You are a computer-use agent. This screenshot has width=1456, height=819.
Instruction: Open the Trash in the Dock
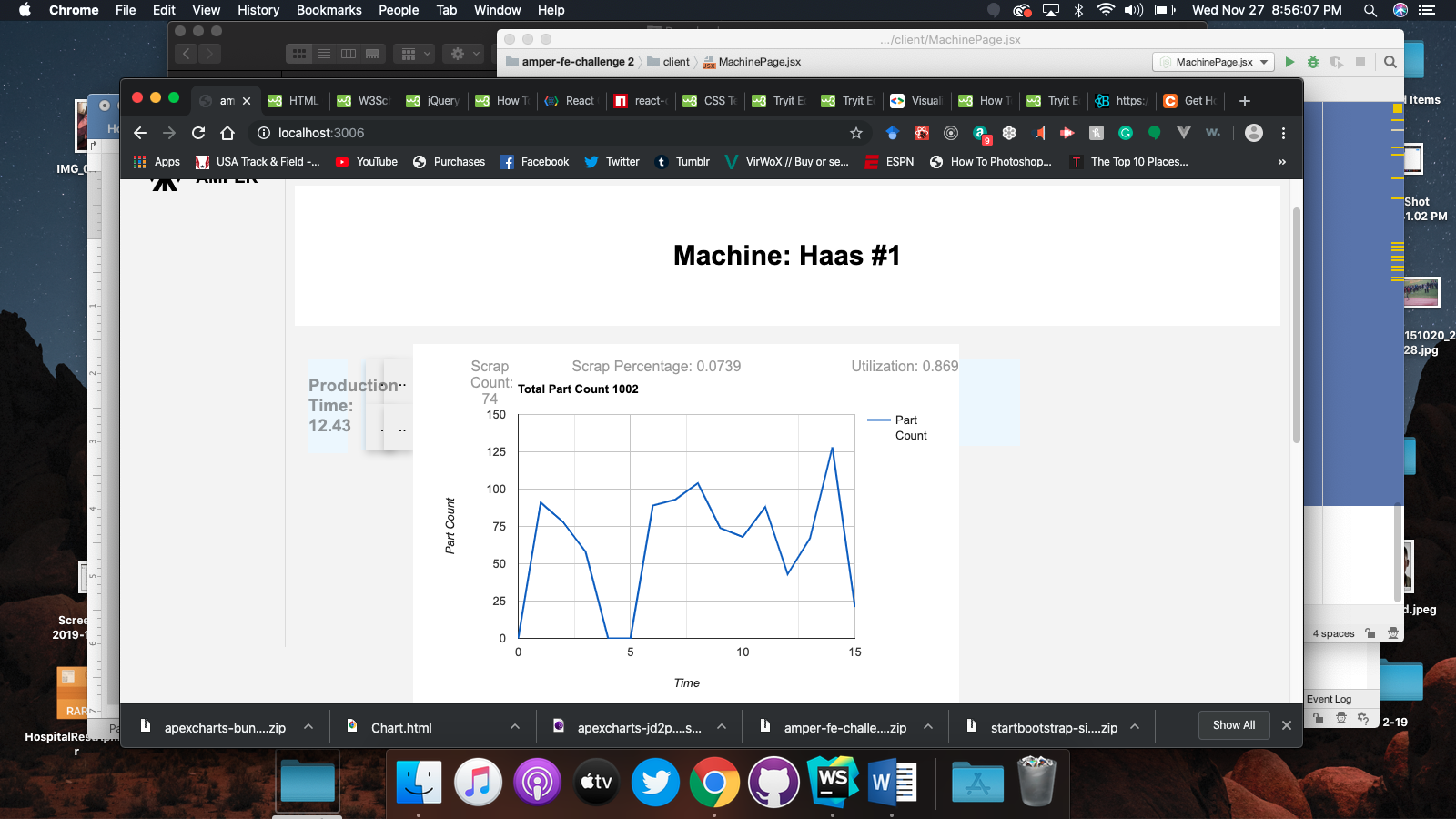(x=1036, y=782)
